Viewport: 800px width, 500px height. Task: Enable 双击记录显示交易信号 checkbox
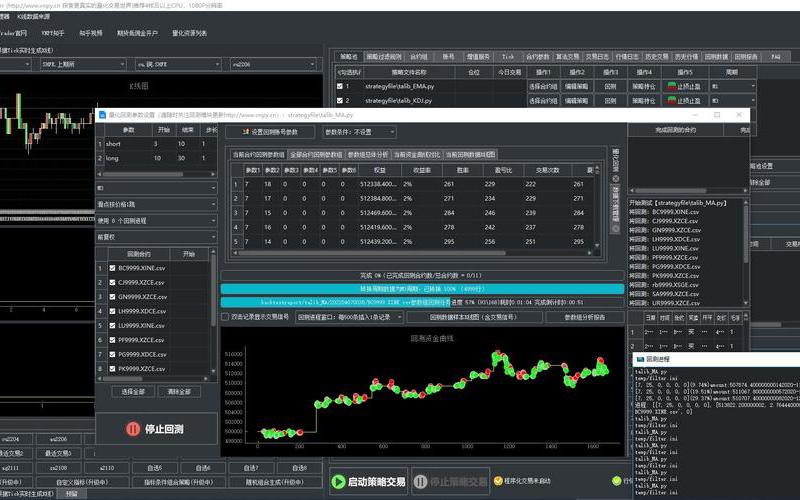(x=224, y=317)
